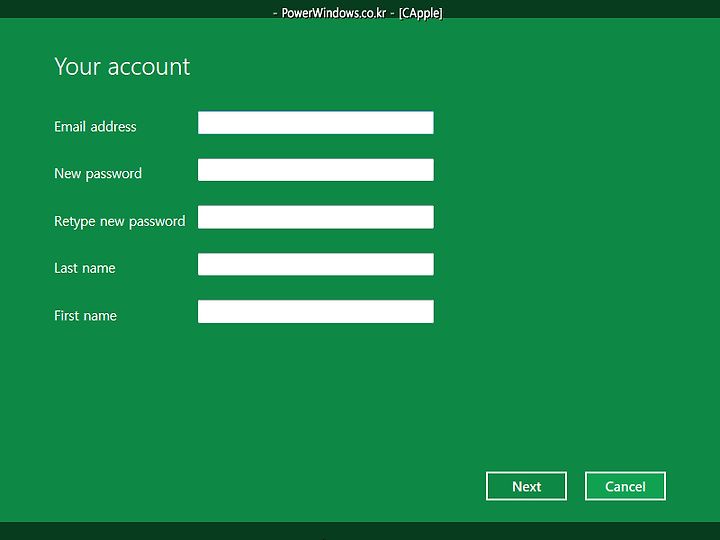
Task: Click the First name label
Action: coord(85,315)
